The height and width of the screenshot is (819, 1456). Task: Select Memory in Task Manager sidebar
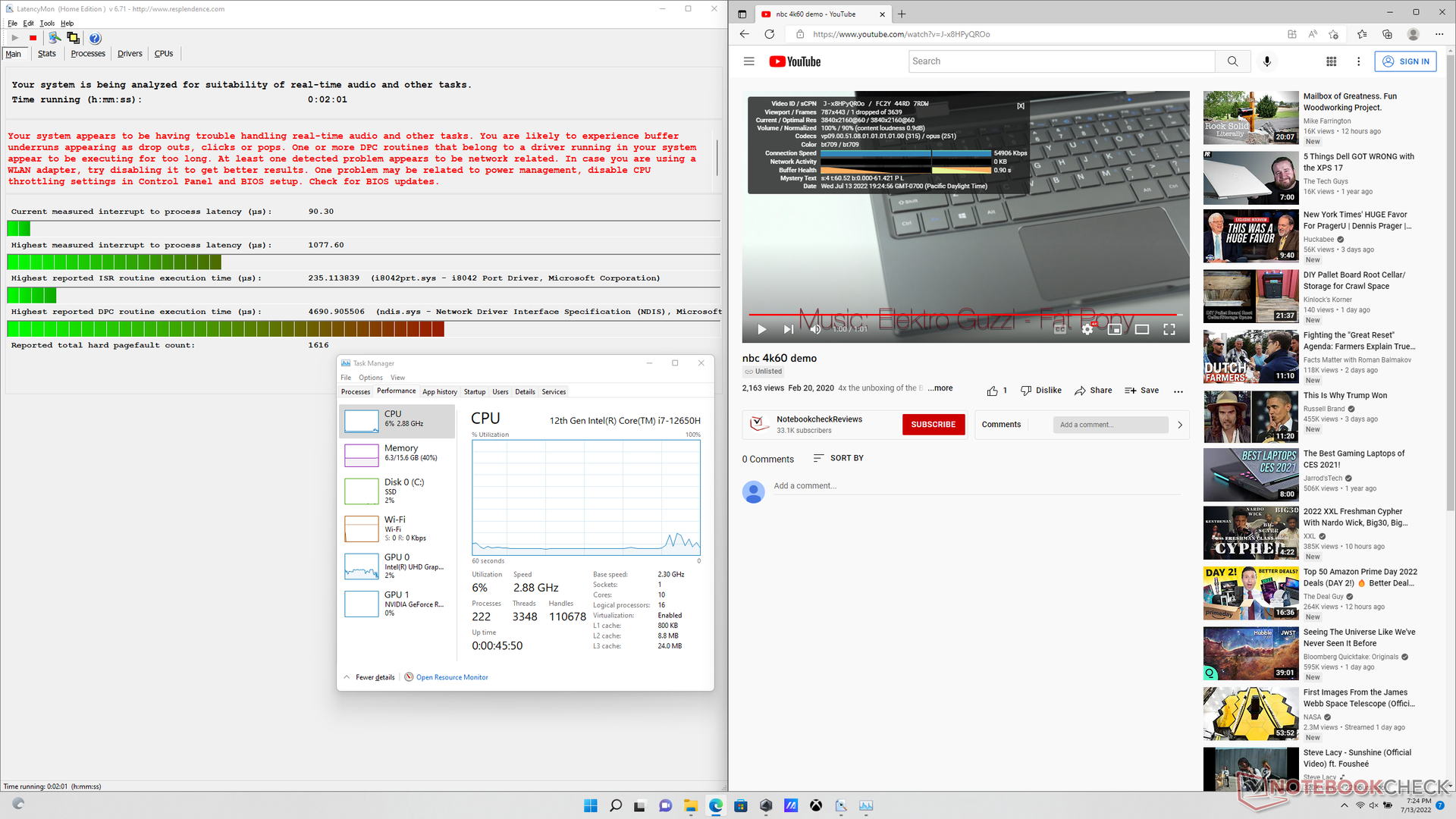(x=397, y=454)
